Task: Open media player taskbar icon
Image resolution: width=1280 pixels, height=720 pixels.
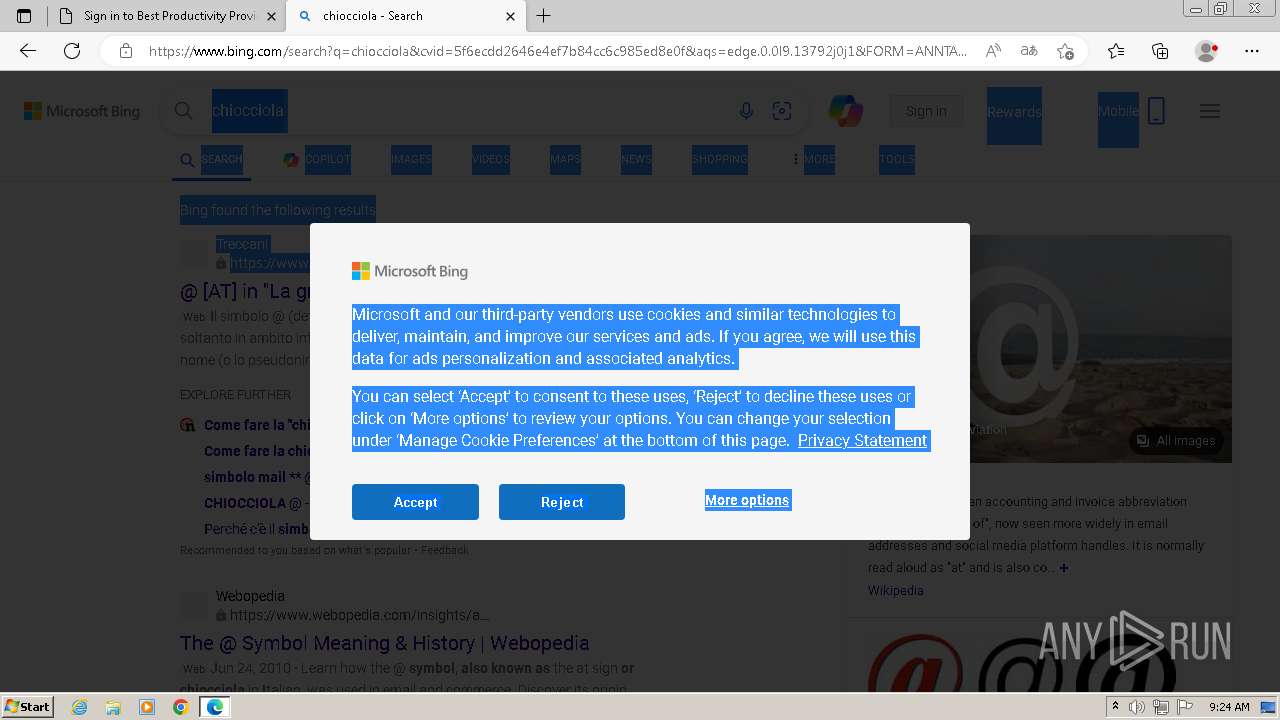Action: (x=147, y=707)
